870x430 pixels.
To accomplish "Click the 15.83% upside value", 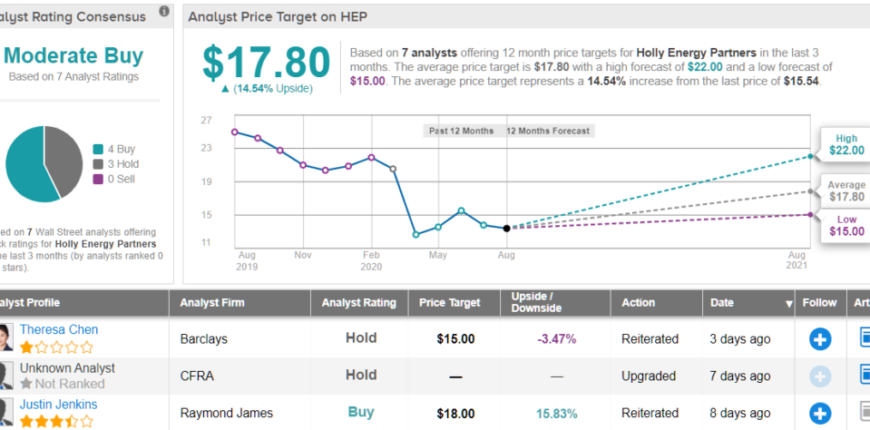I will pyautogui.click(x=557, y=414).
